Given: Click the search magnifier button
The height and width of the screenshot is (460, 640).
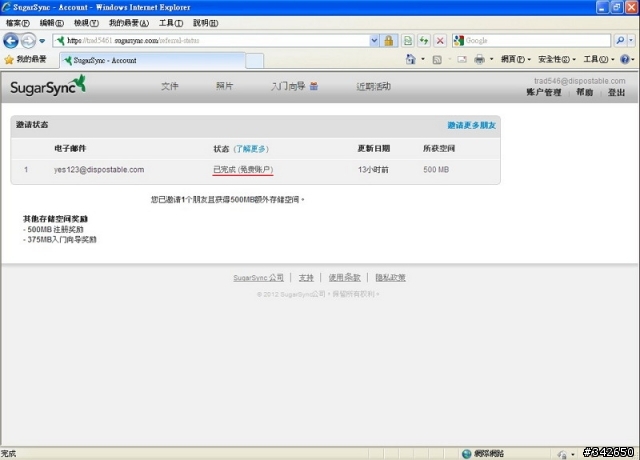Looking at the screenshot, I should point(620,40).
